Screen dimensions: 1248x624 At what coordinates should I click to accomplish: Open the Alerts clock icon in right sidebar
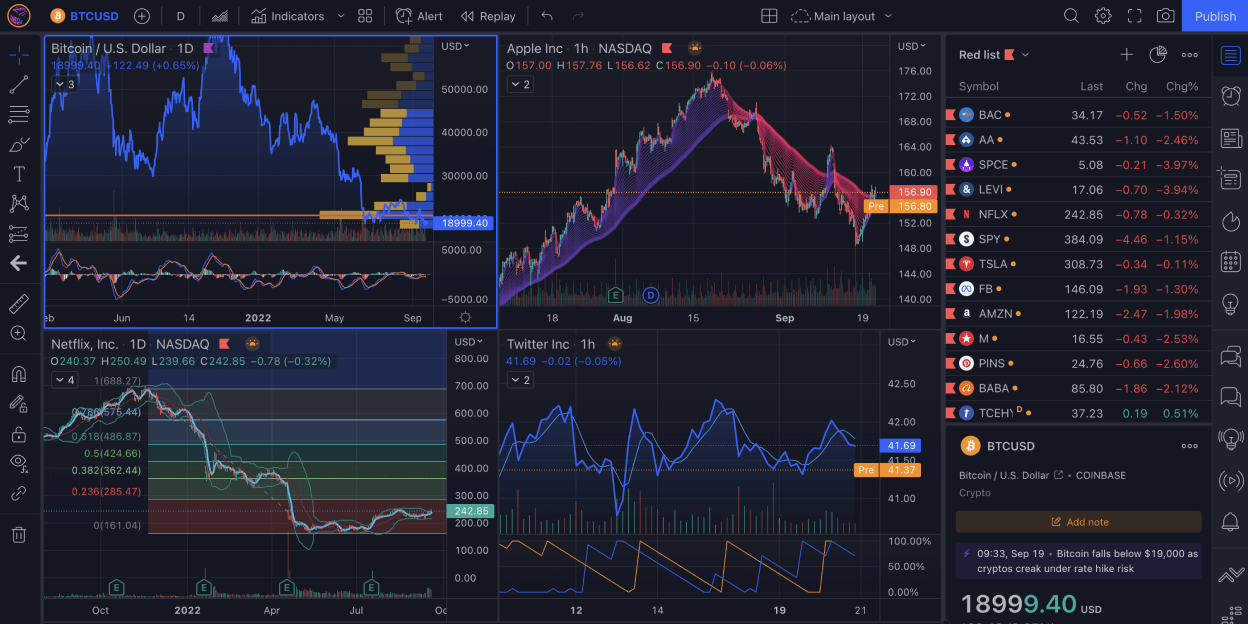1230,95
